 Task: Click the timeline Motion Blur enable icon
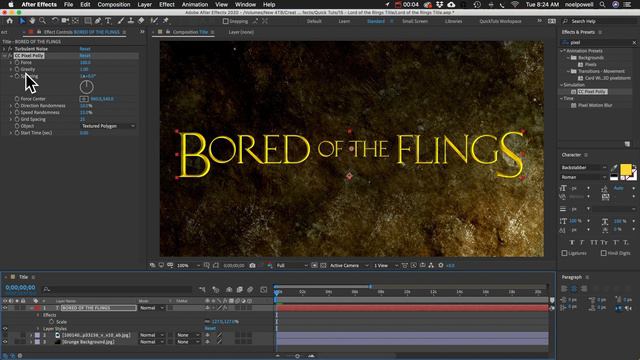[250, 289]
